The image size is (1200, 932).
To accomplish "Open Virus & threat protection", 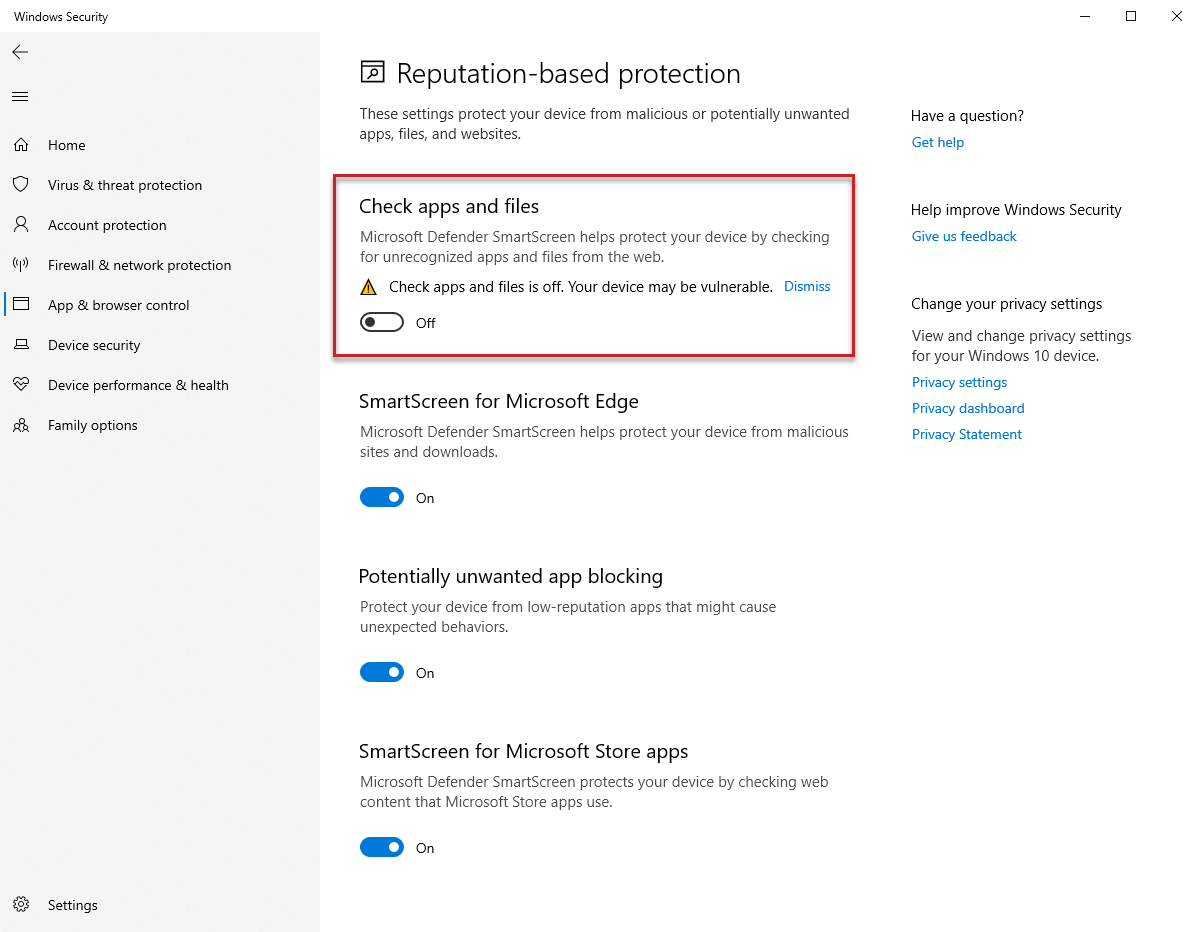I will 124,185.
